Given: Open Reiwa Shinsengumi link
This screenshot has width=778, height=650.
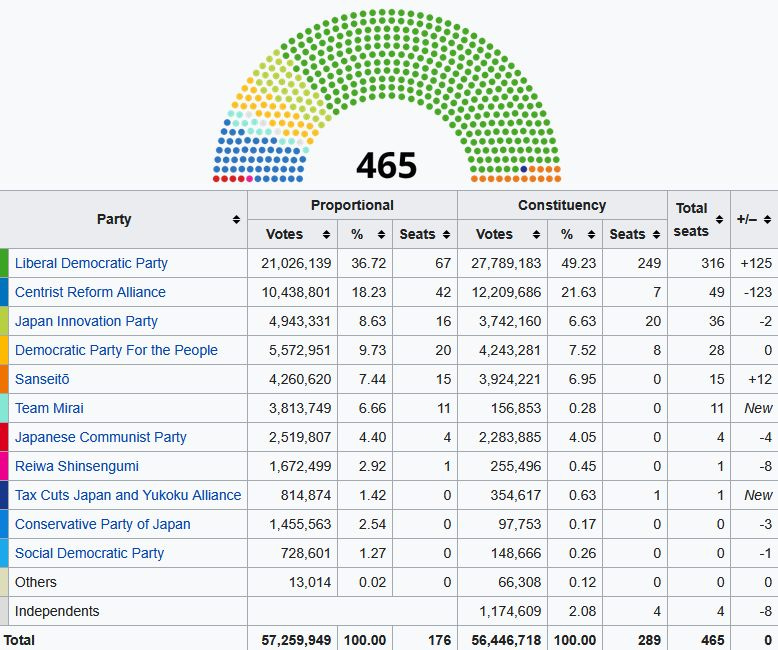Looking at the screenshot, I should coord(77,466).
